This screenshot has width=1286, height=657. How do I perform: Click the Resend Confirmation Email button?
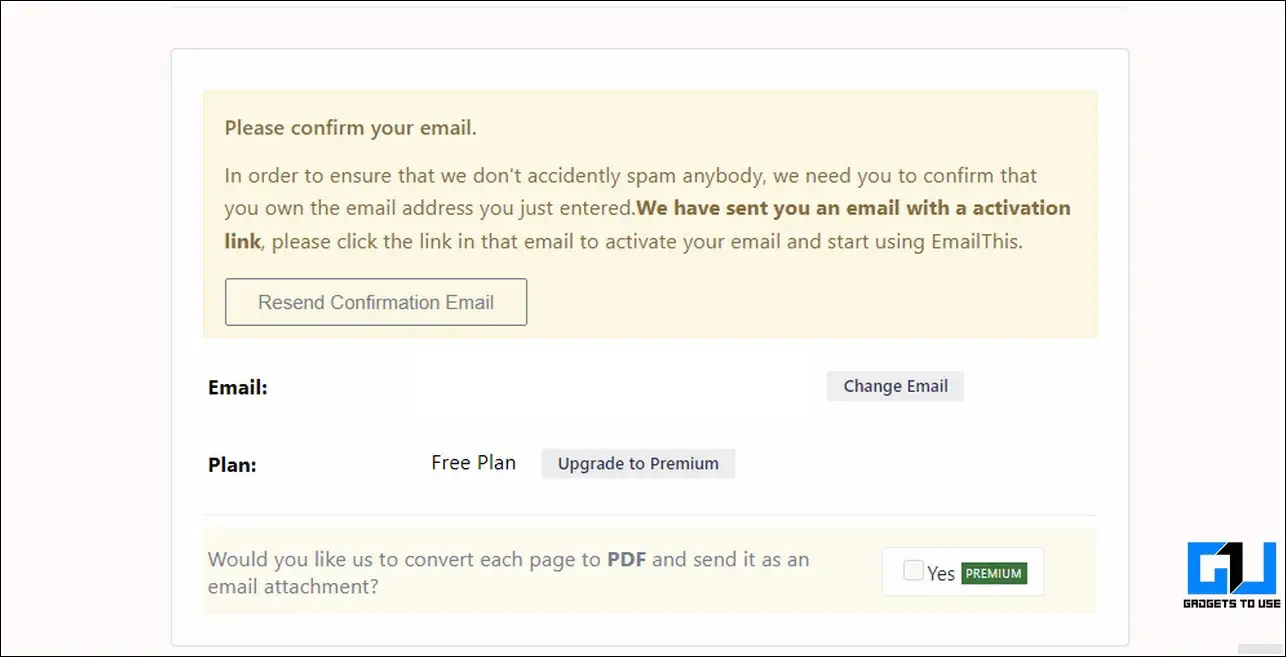pyautogui.click(x=376, y=302)
